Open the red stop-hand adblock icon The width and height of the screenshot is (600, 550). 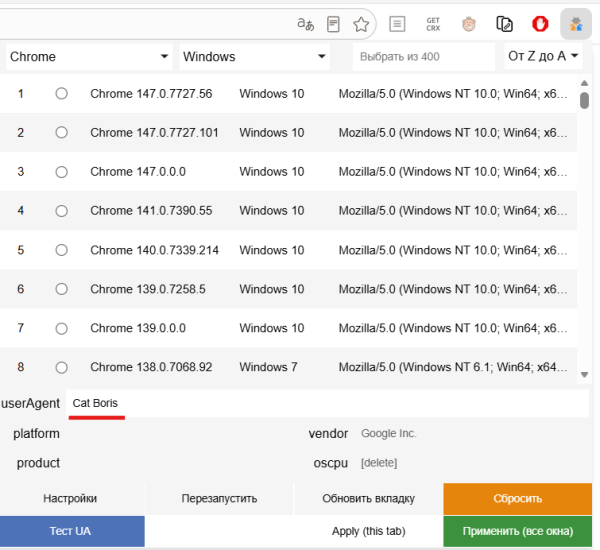(540, 24)
